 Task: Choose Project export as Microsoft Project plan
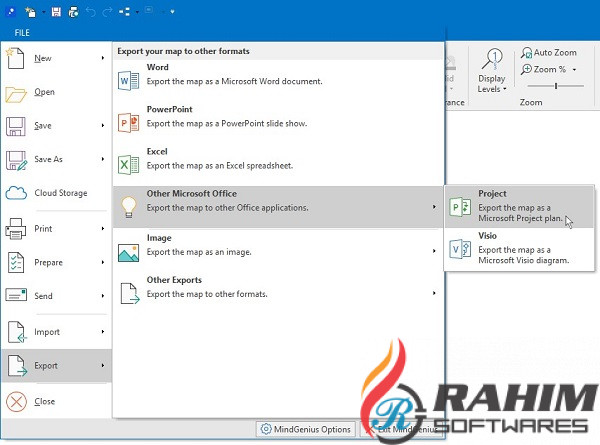(x=520, y=207)
